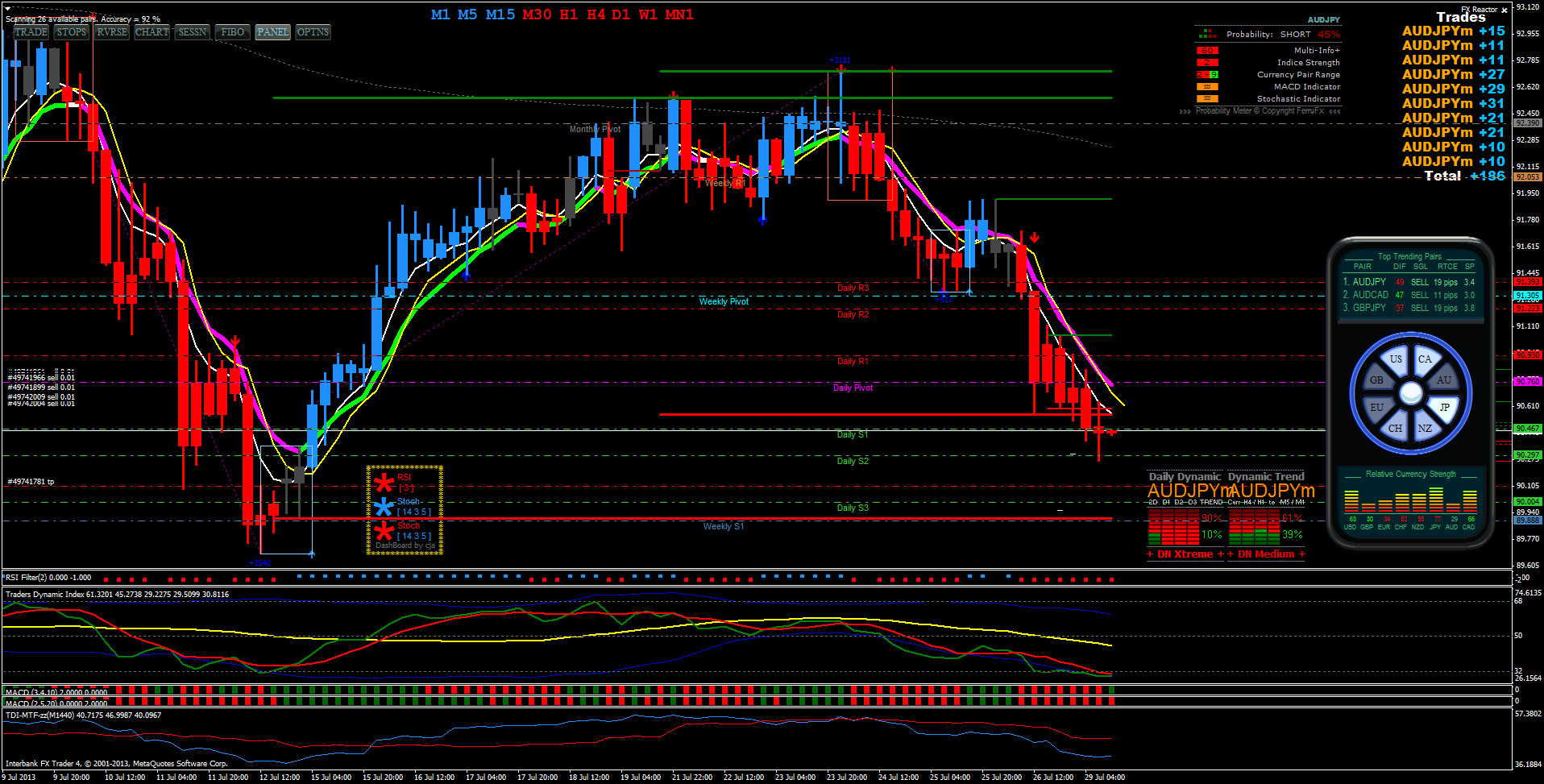This screenshot has height=784, width=1544.
Task: Switch to the D1 timeframe
Action: pos(621,15)
